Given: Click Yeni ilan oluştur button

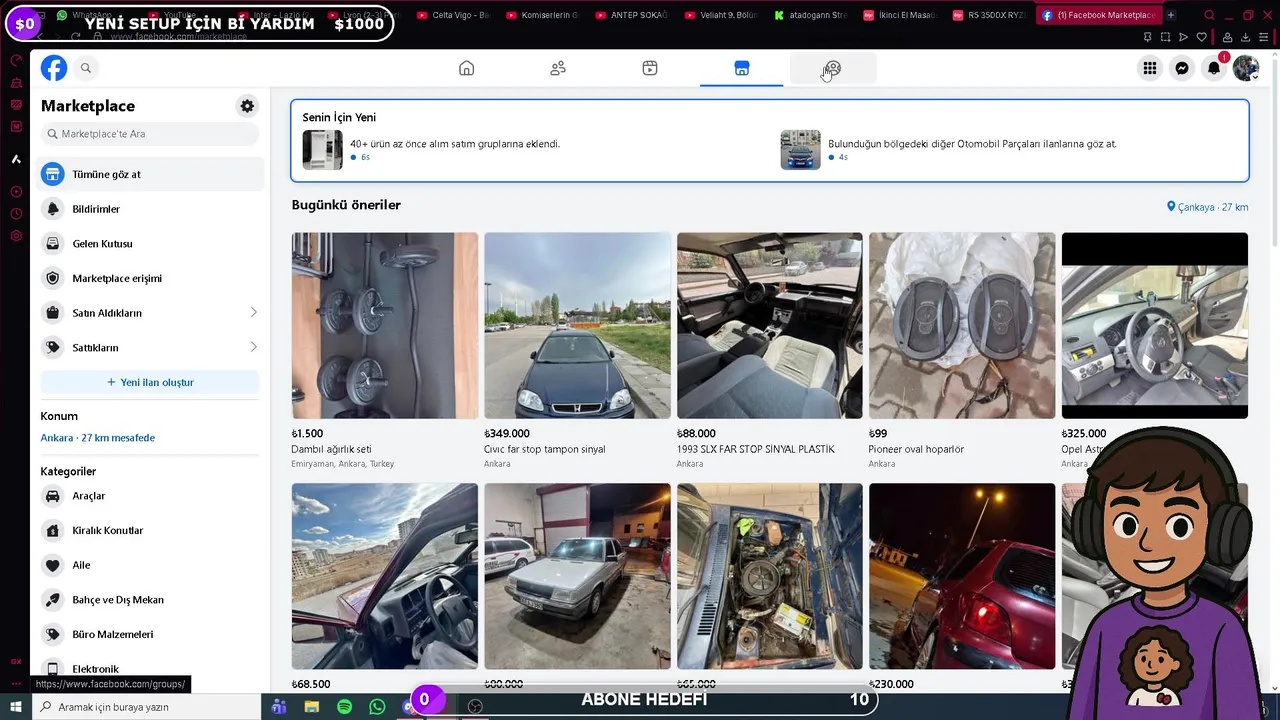Looking at the screenshot, I should pos(150,382).
